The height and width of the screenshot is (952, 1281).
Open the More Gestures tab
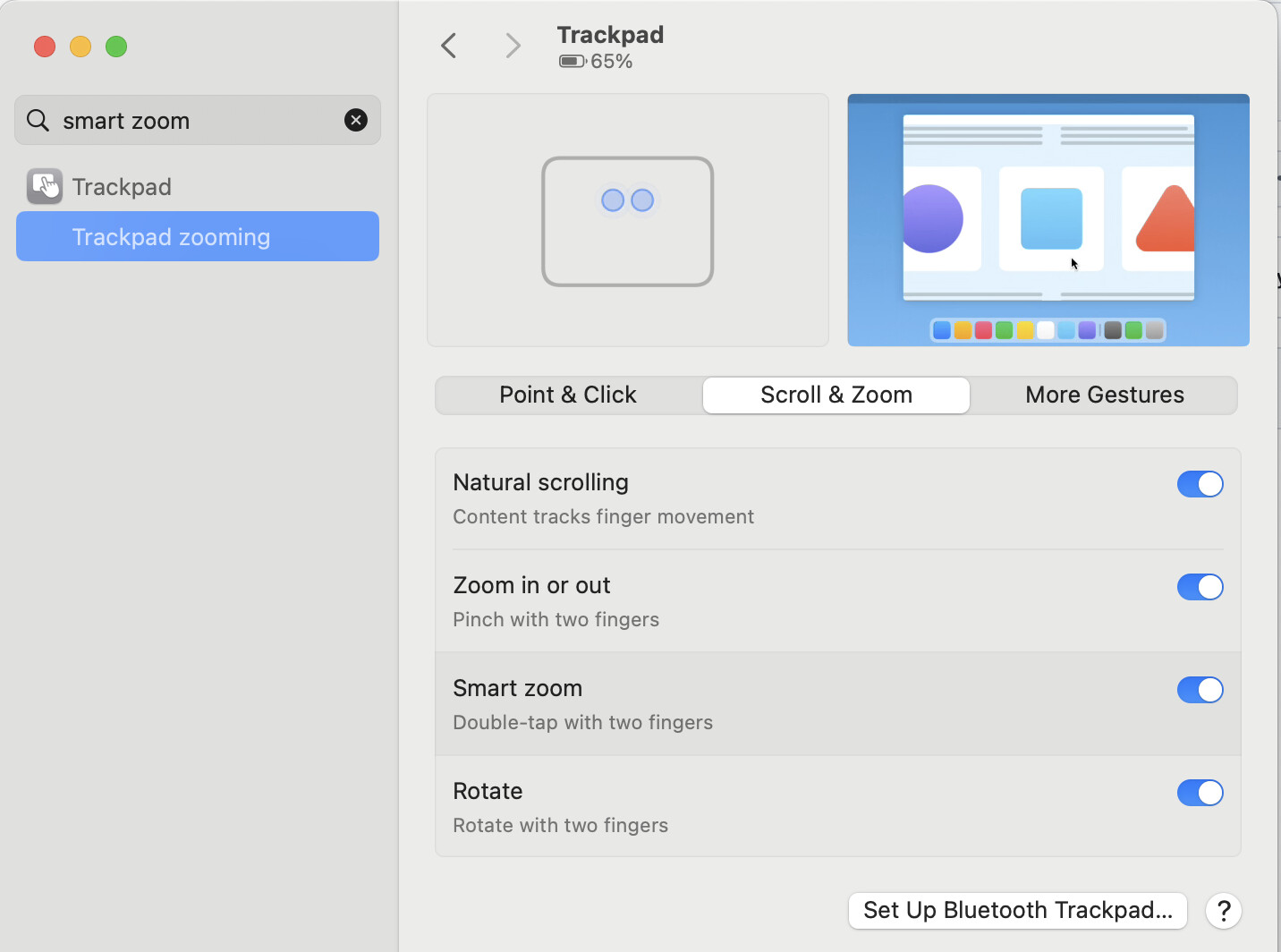click(x=1105, y=395)
